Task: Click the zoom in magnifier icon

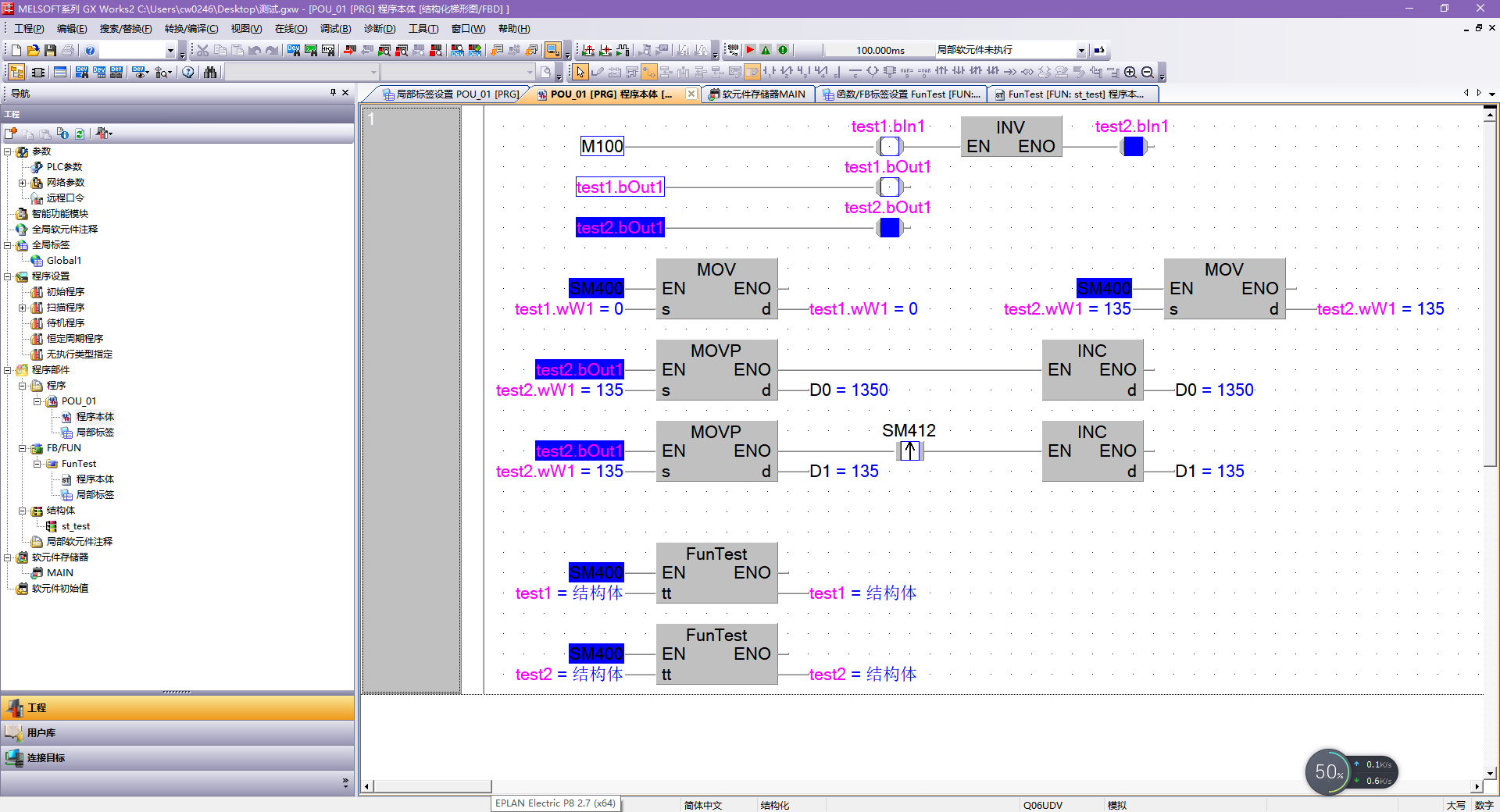Action: (1130, 73)
